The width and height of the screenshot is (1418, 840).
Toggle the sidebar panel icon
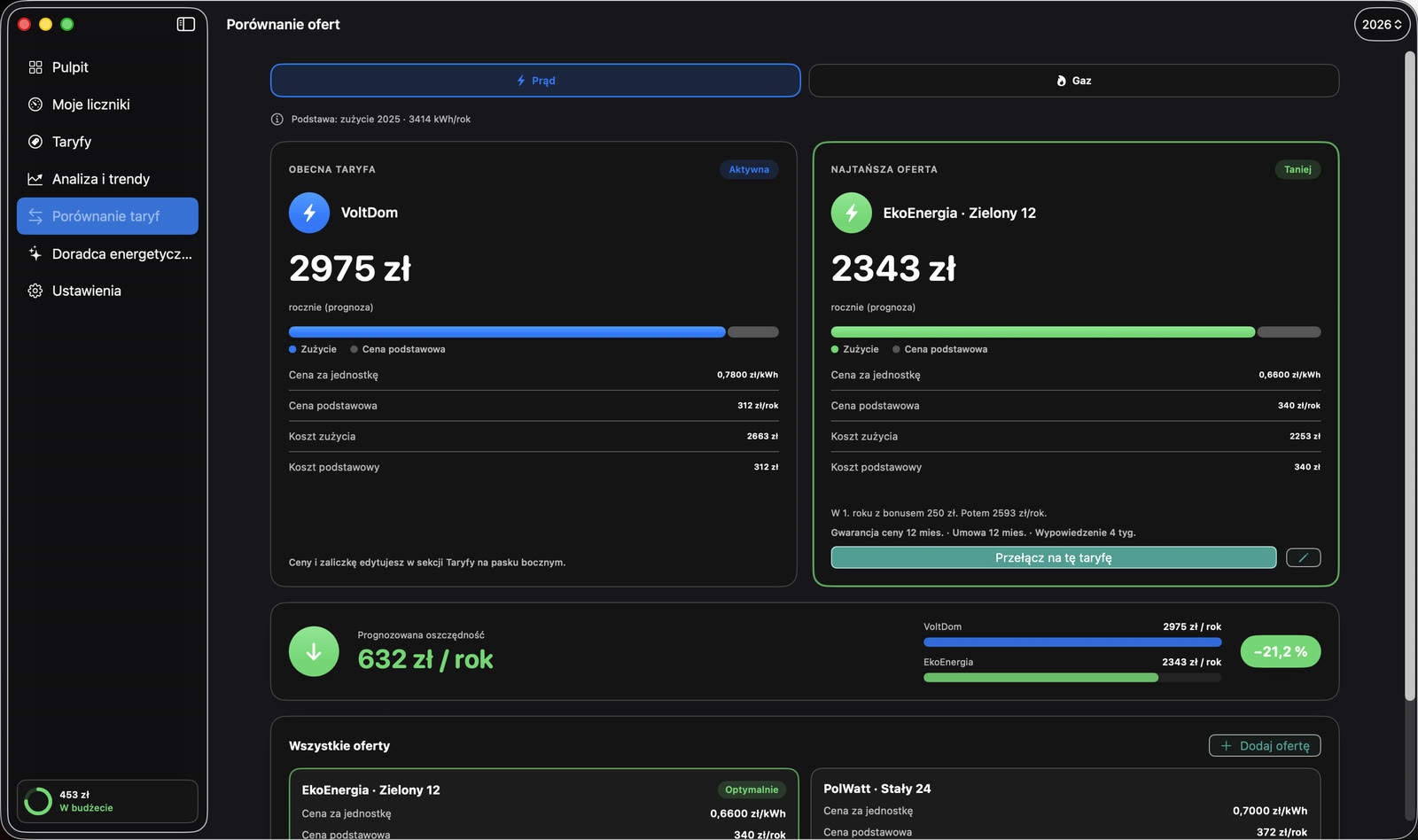pyautogui.click(x=185, y=24)
